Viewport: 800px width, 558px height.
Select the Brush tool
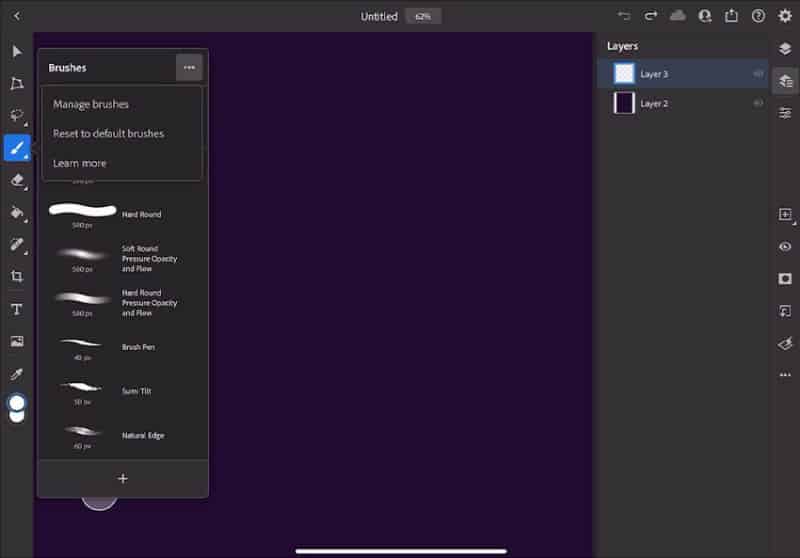17,148
